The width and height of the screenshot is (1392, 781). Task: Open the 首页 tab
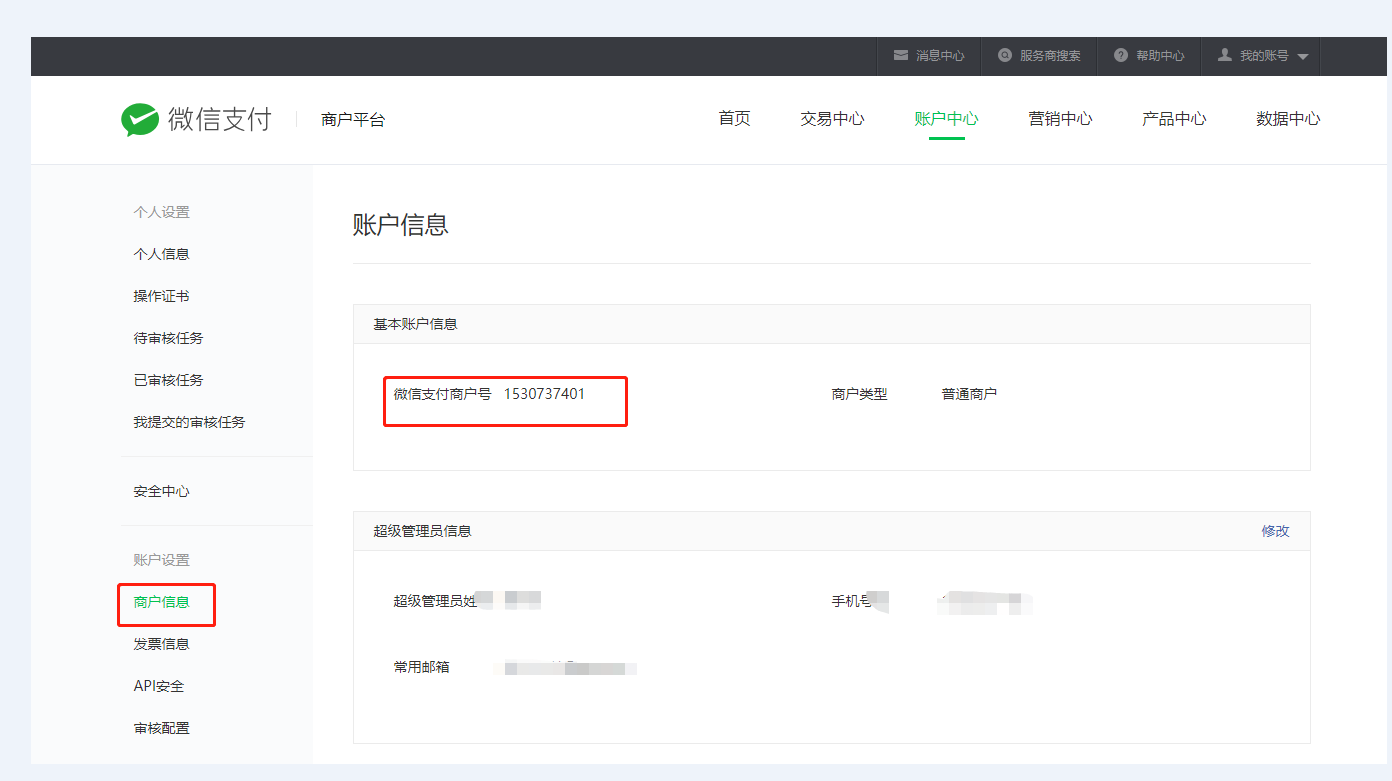tap(734, 119)
